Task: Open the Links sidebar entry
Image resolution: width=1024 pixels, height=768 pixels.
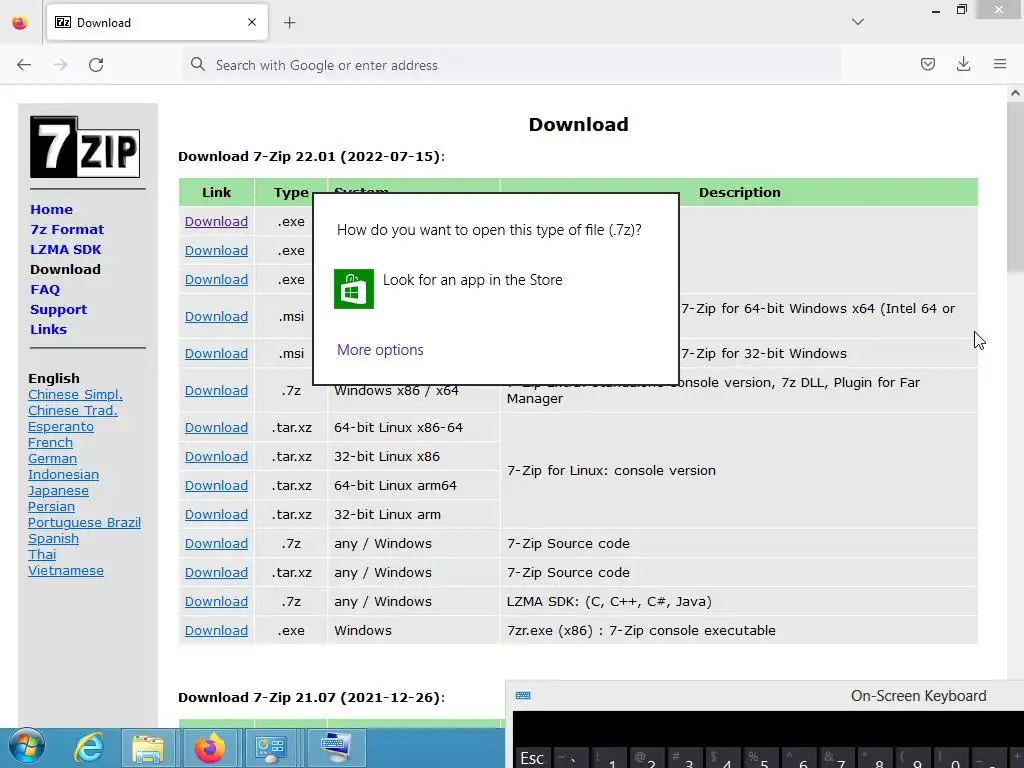Action: pyautogui.click(x=48, y=329)
